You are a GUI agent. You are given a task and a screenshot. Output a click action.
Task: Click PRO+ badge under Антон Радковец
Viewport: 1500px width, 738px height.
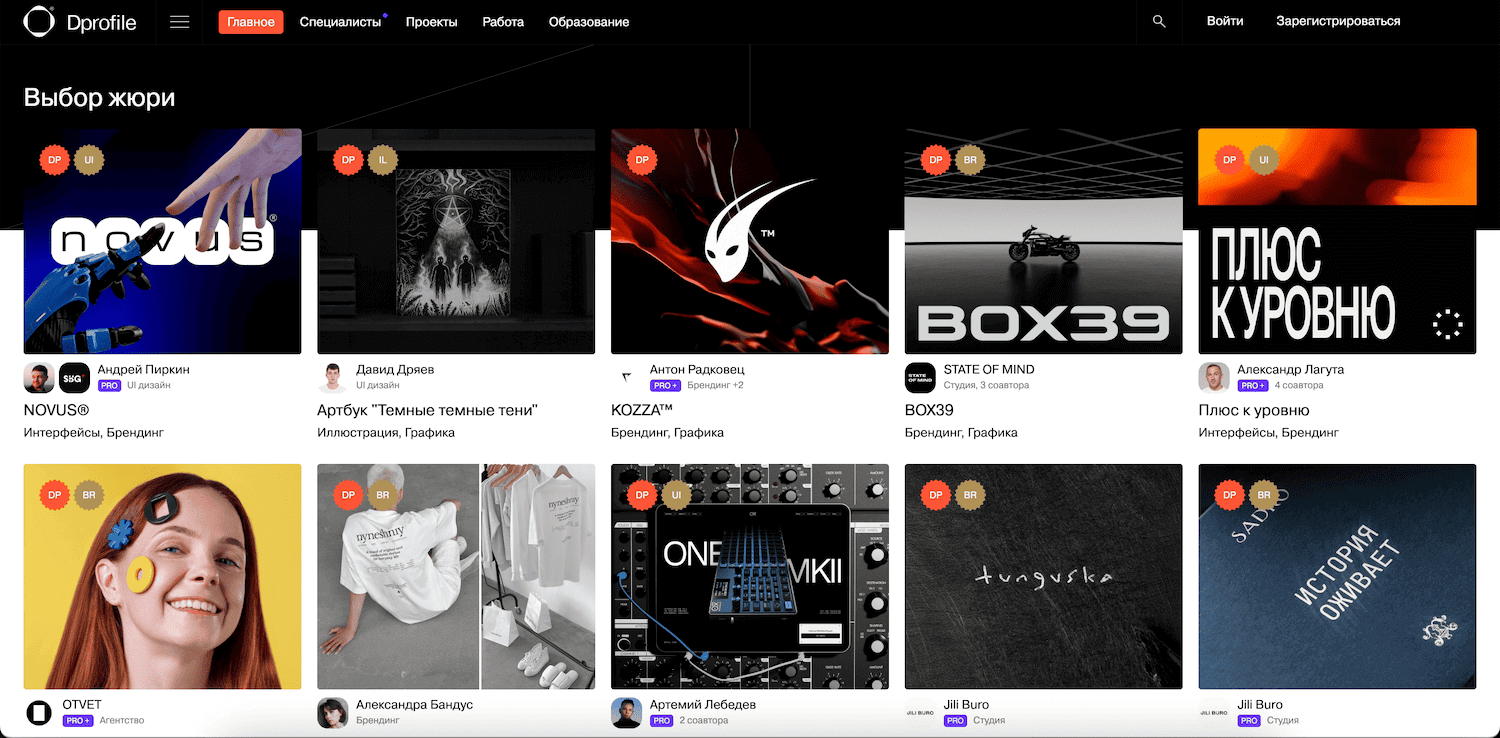tap(666, 385)
